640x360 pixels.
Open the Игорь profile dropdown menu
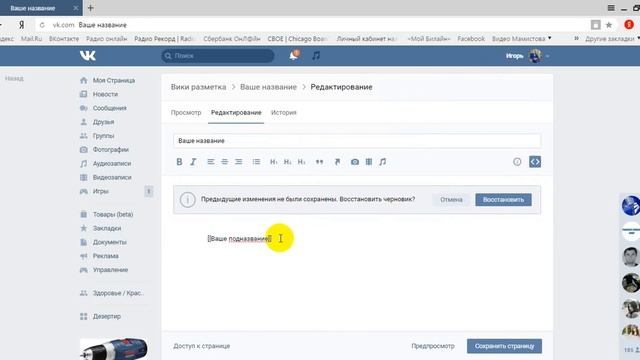pos(527,56)
